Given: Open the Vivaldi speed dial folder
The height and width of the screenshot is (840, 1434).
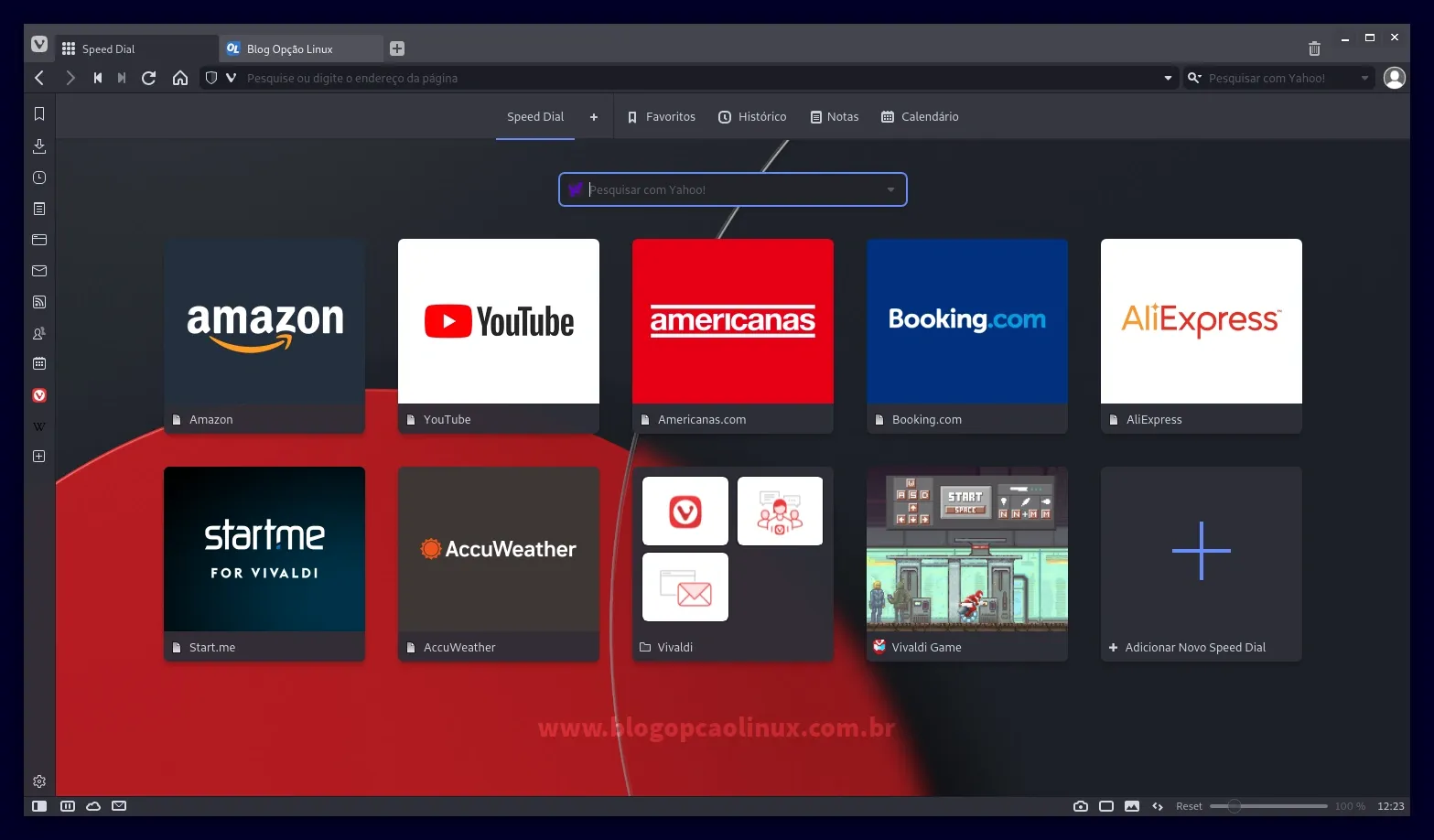Looking at the screenshot, I should coord(733,564).
